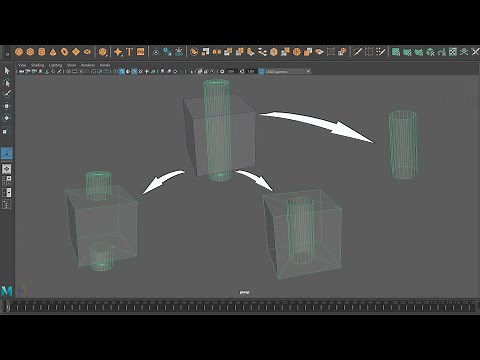480x360 pixels.
Task: Create a polygon sphere from the shelf
Action: pos(19,52)
